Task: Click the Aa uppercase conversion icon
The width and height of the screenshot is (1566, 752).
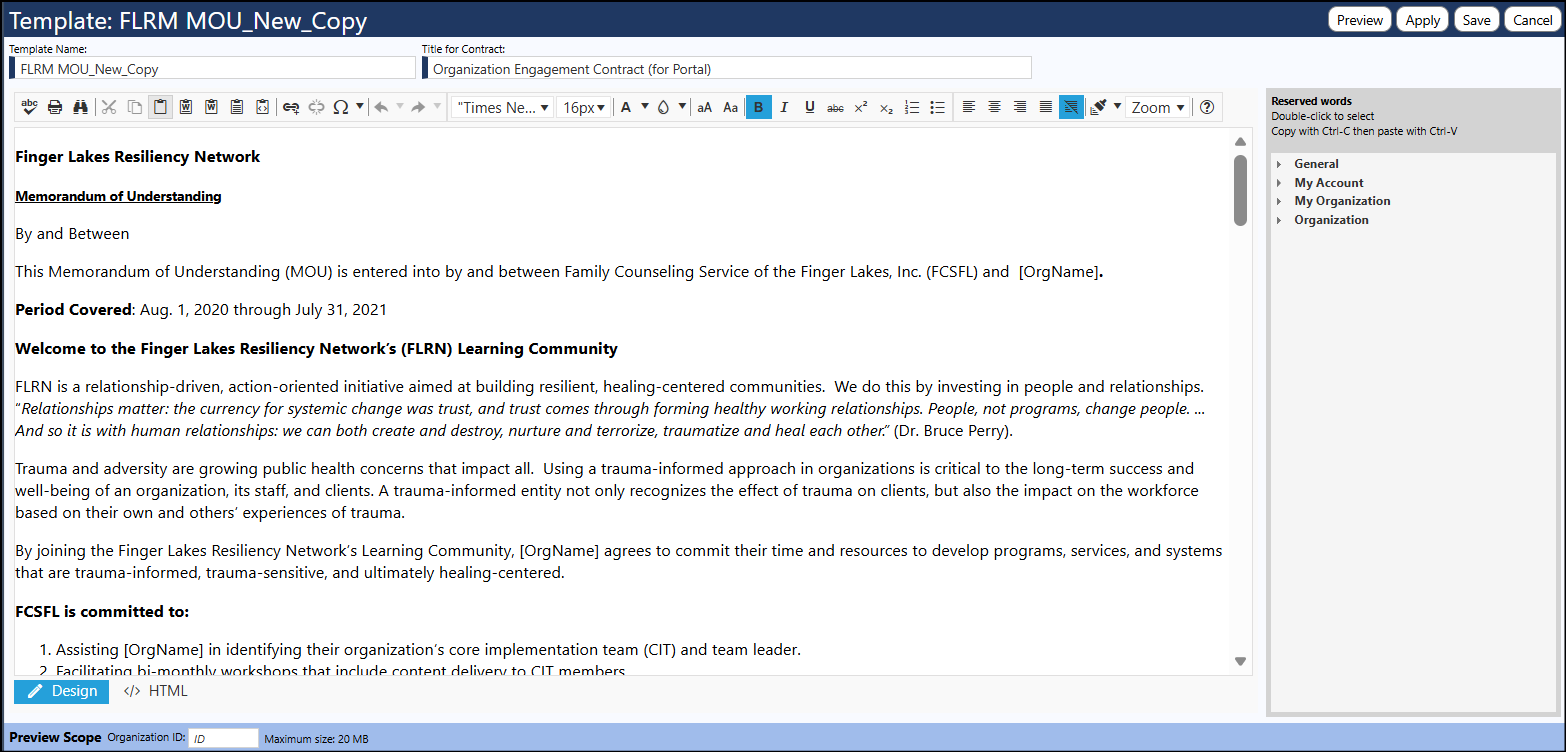Action: tap(731, 107)
